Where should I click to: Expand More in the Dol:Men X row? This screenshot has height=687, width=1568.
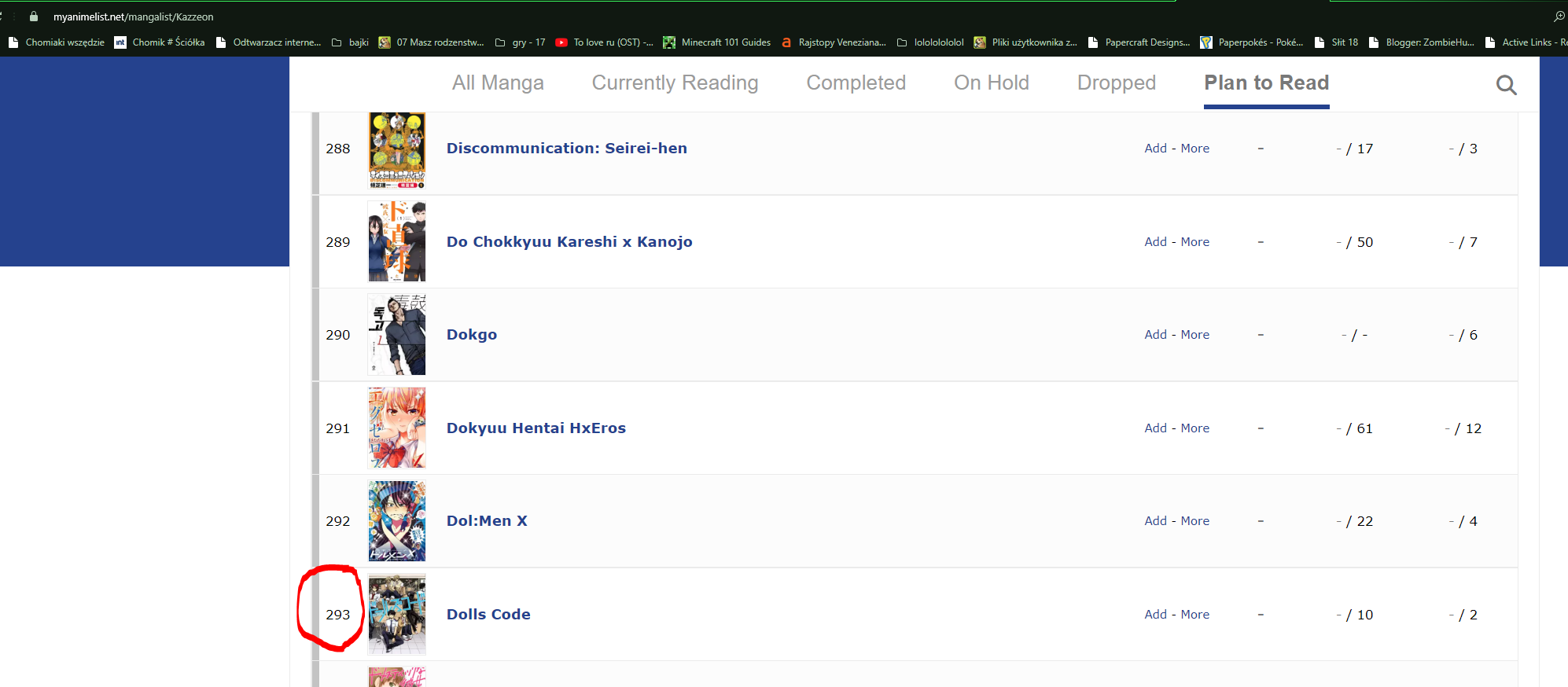click(1195, 520)
